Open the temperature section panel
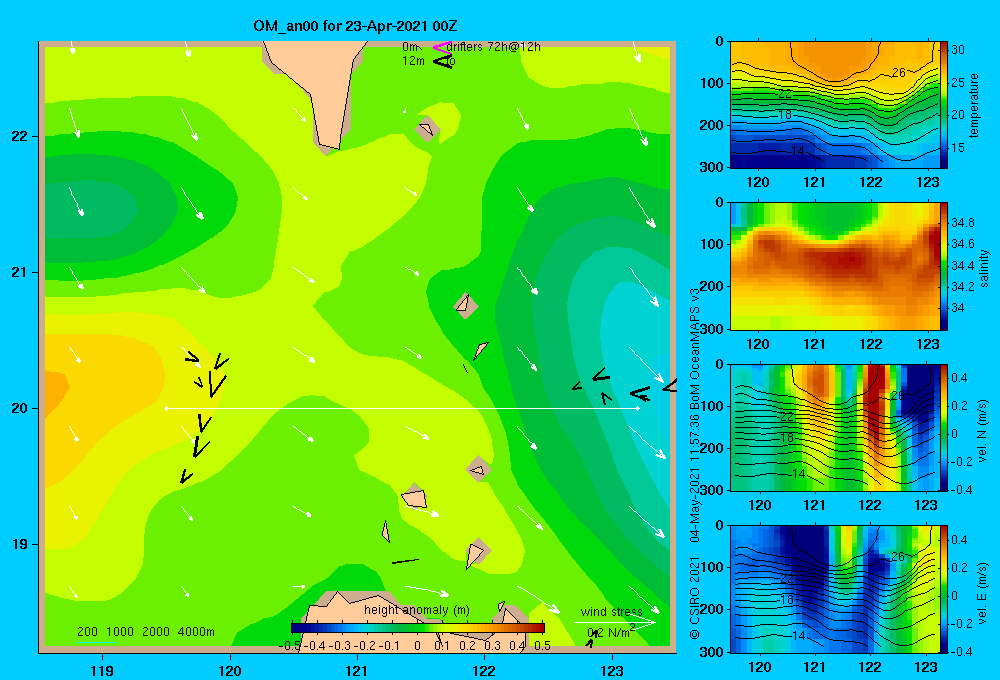 (x=835, y=105)
